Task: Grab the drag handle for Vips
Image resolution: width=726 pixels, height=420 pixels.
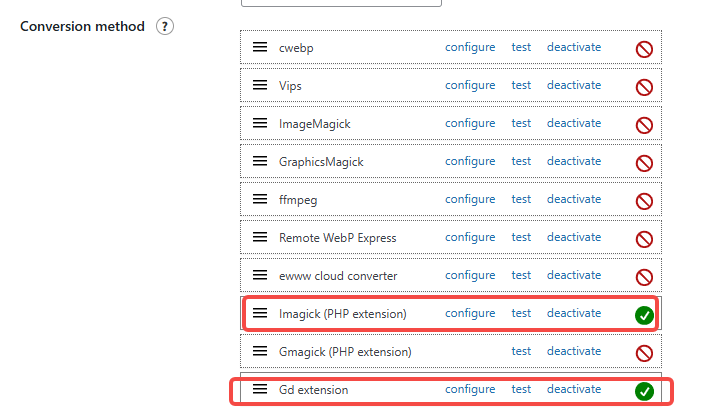Action: click(x=260, y=85)
